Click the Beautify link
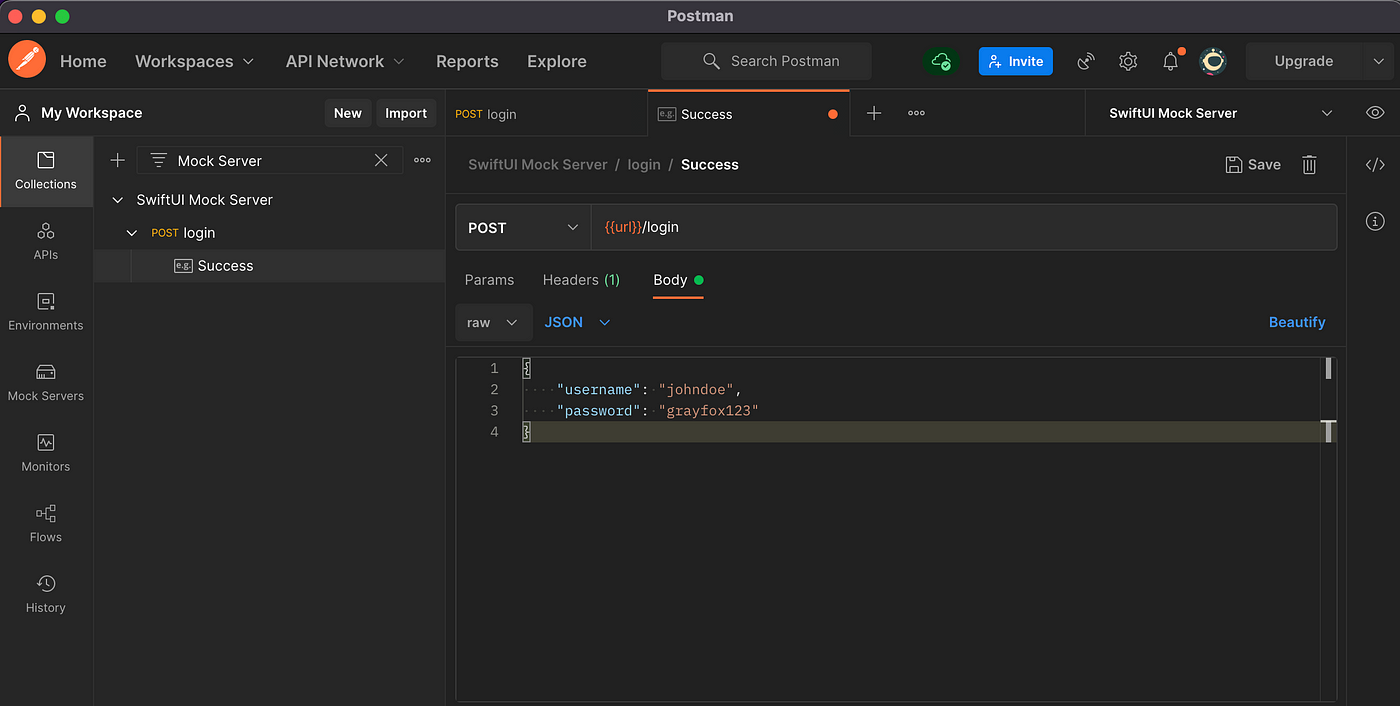Image resolution: width=1400 pixels, height=706 pixels. pos(1297,322)
